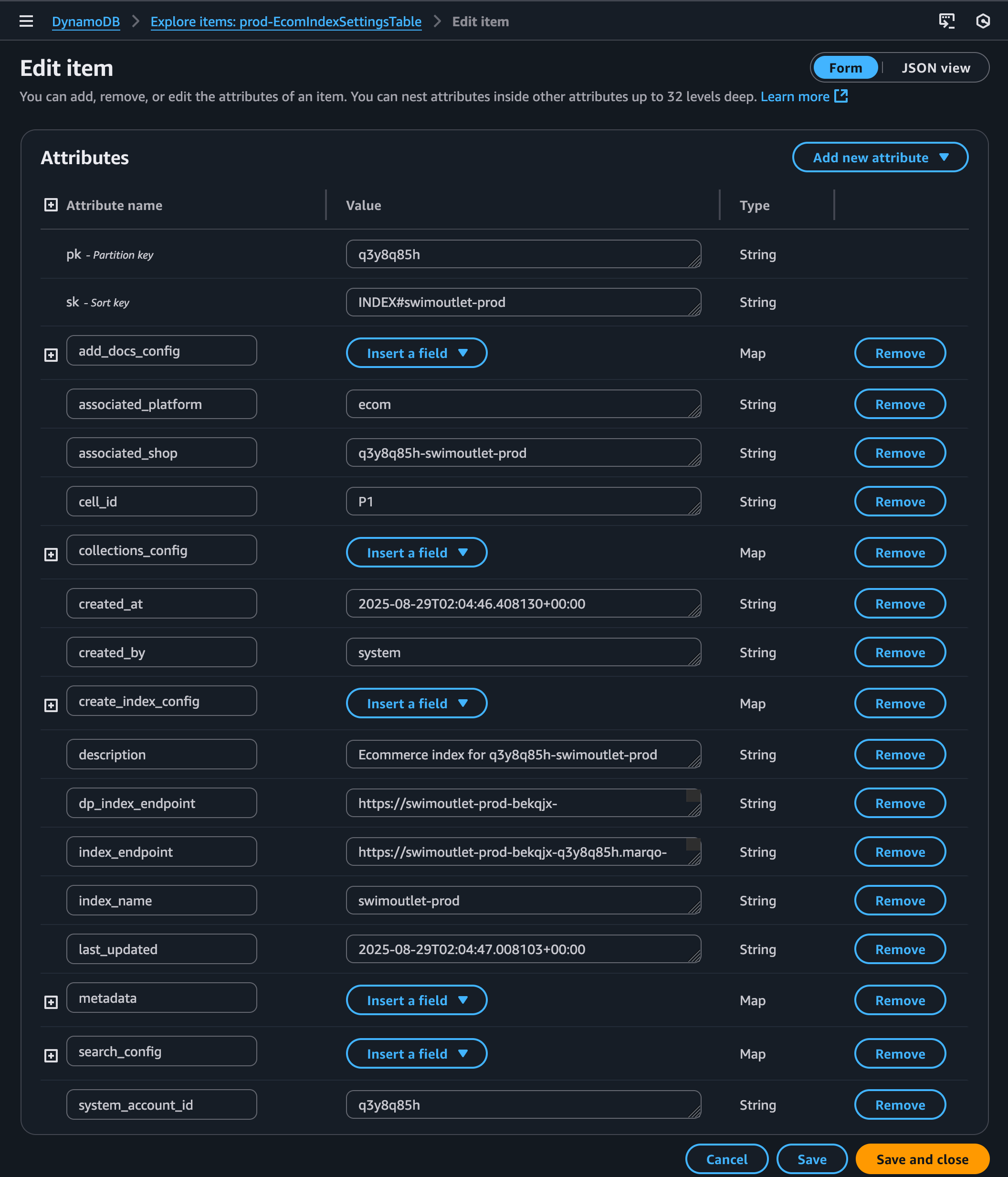Viewport: 1008px width, 1177px height.
Task: Expand the metadata map attribute
Action: pyautogui.click(x=51, y=1002)
